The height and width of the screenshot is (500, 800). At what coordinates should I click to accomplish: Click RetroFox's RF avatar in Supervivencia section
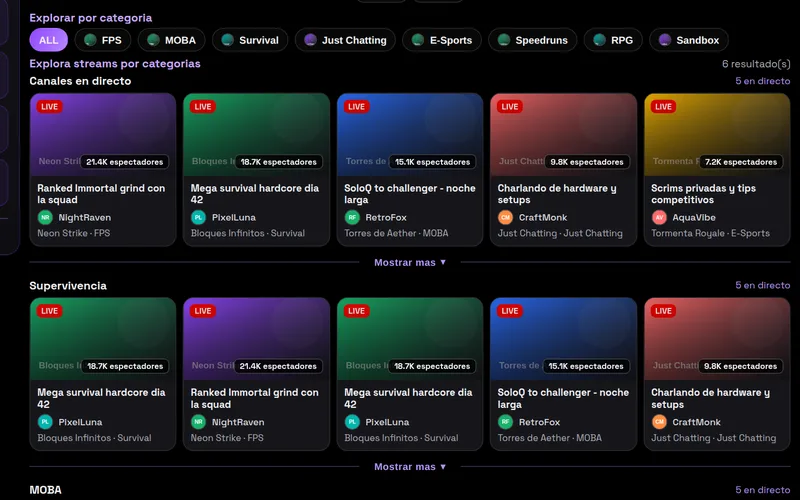click(x=506, y=422)
